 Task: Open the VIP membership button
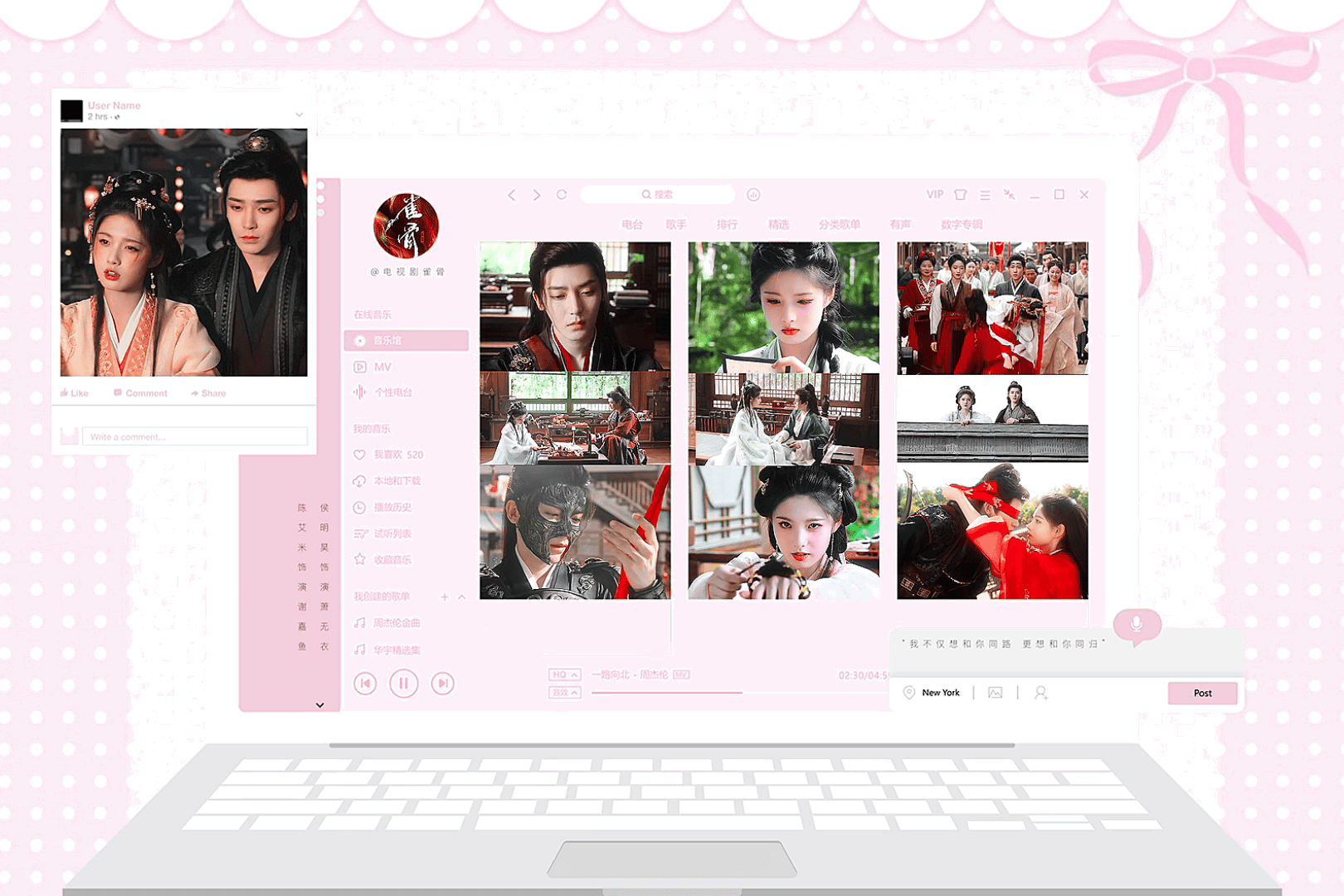click(x=935, y=194)
